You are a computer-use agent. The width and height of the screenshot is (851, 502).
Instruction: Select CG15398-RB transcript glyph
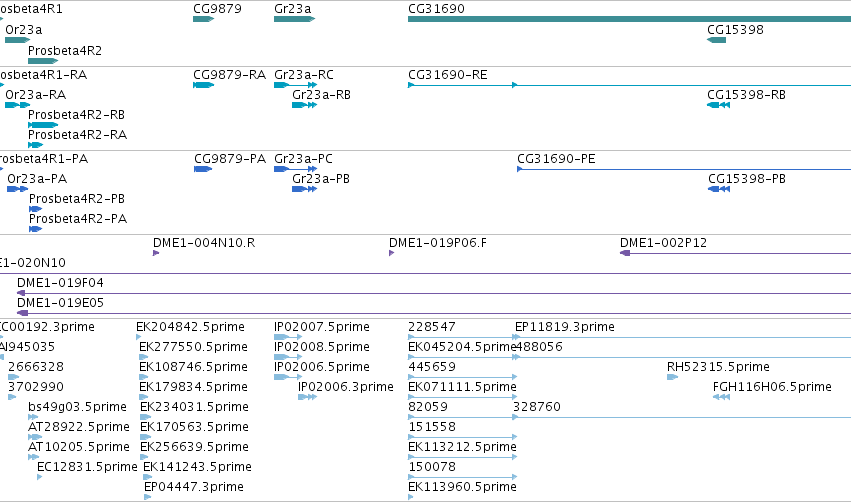719,105
